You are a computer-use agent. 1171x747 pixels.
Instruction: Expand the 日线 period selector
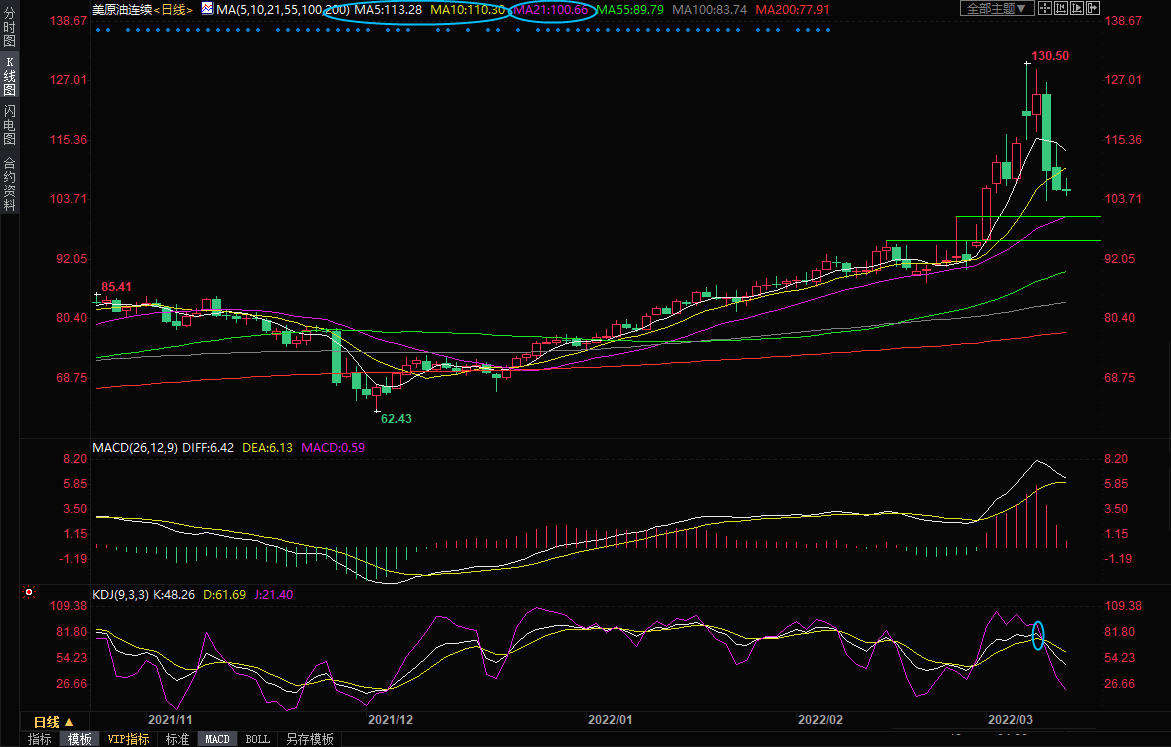tap(53, 721)
